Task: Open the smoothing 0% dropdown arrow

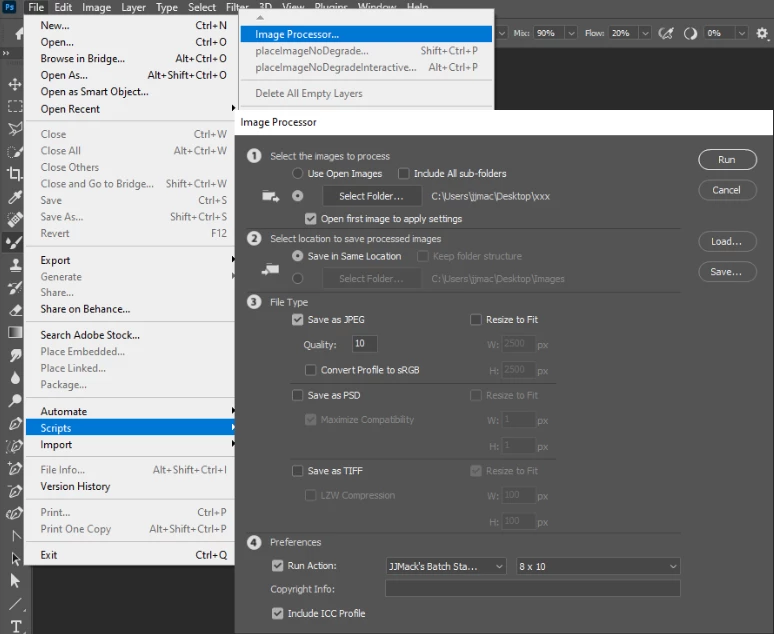Action: [741, 33]
